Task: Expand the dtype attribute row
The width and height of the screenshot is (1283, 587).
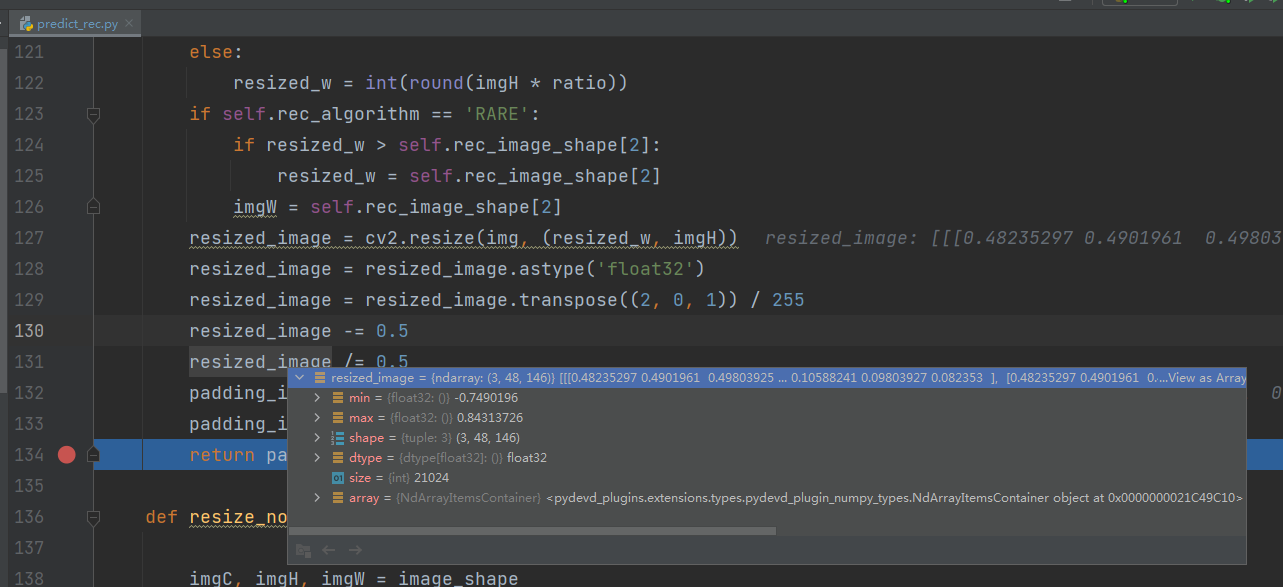Action: [317, 458]
